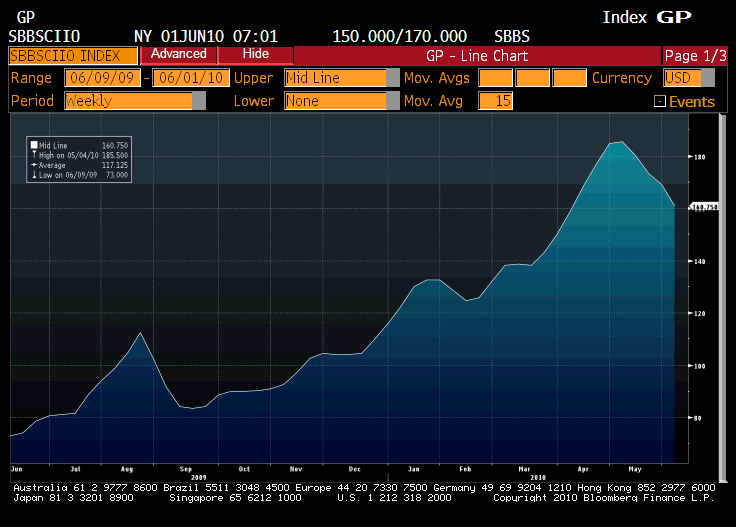736x527 pixels.
Task: Click the range start date field 06/09/09
Action: [102, 78]
